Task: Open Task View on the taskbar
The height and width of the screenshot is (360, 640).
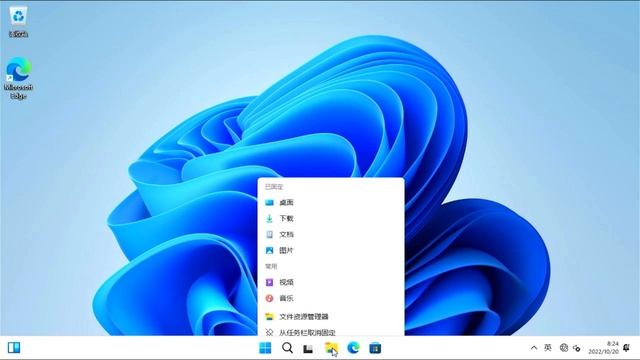Action: click(x=308, y=349)
